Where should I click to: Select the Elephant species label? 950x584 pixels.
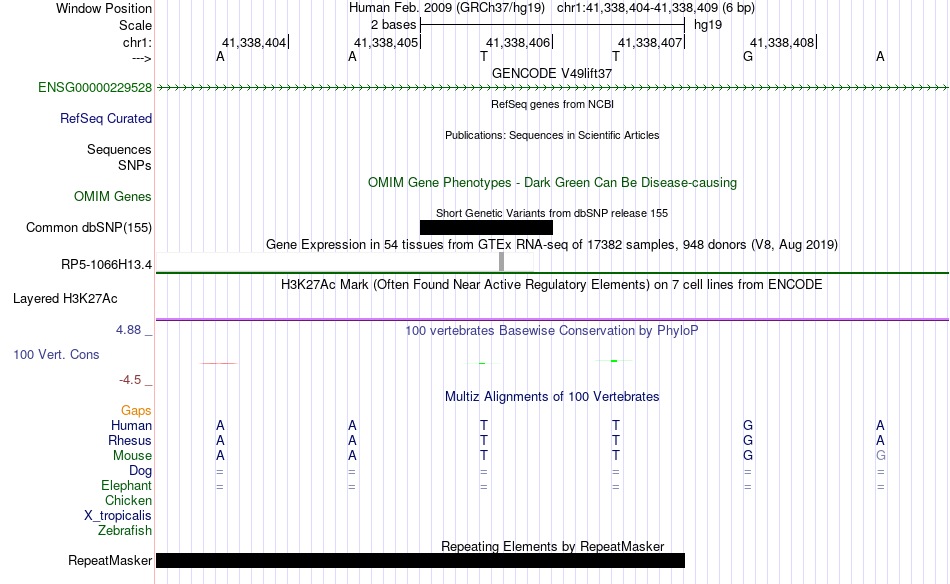click(126, 486)
